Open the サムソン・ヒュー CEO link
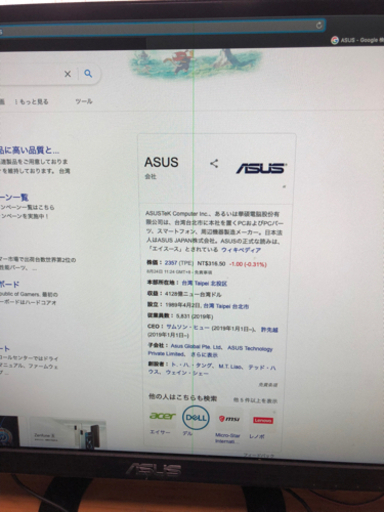This screenshot has height=512, width=384. coord(188,328)
